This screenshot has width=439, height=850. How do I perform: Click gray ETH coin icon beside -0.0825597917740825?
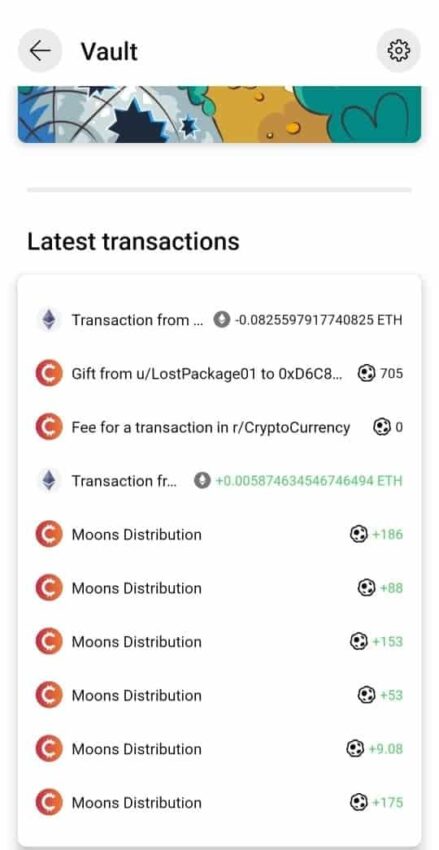(221, 320)
